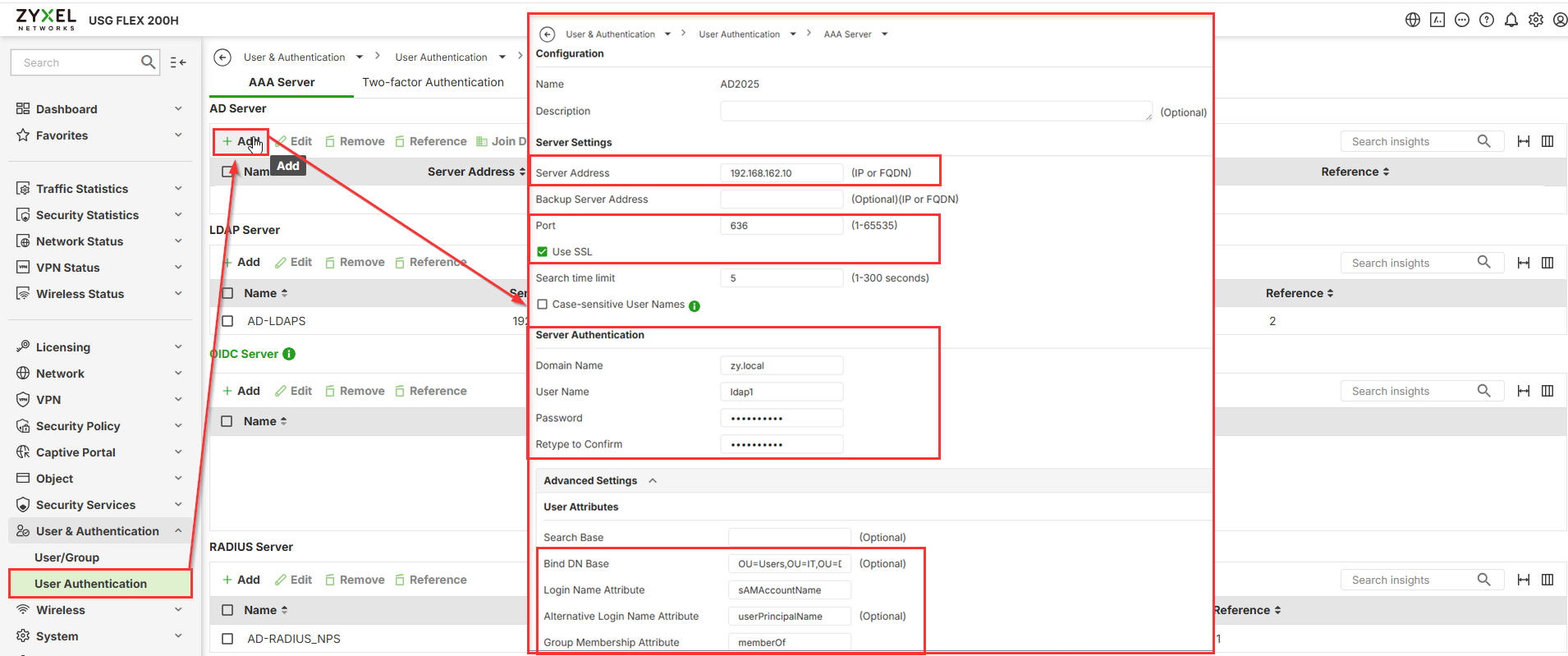Click the Zyxel Networks logo
The image size is (1568, 656).
[46, 20]
